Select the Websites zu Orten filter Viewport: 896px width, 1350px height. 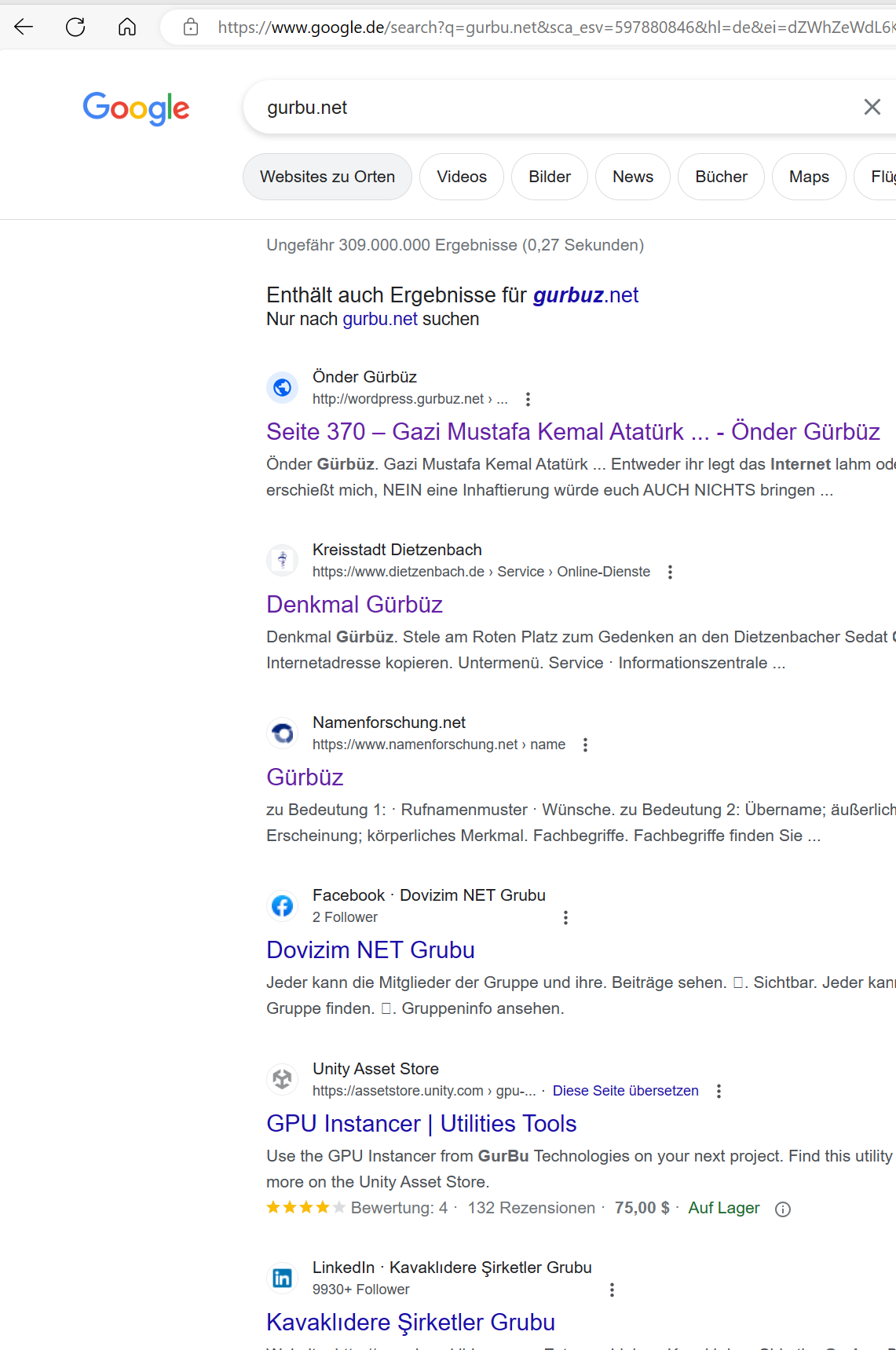pos(327,177)
